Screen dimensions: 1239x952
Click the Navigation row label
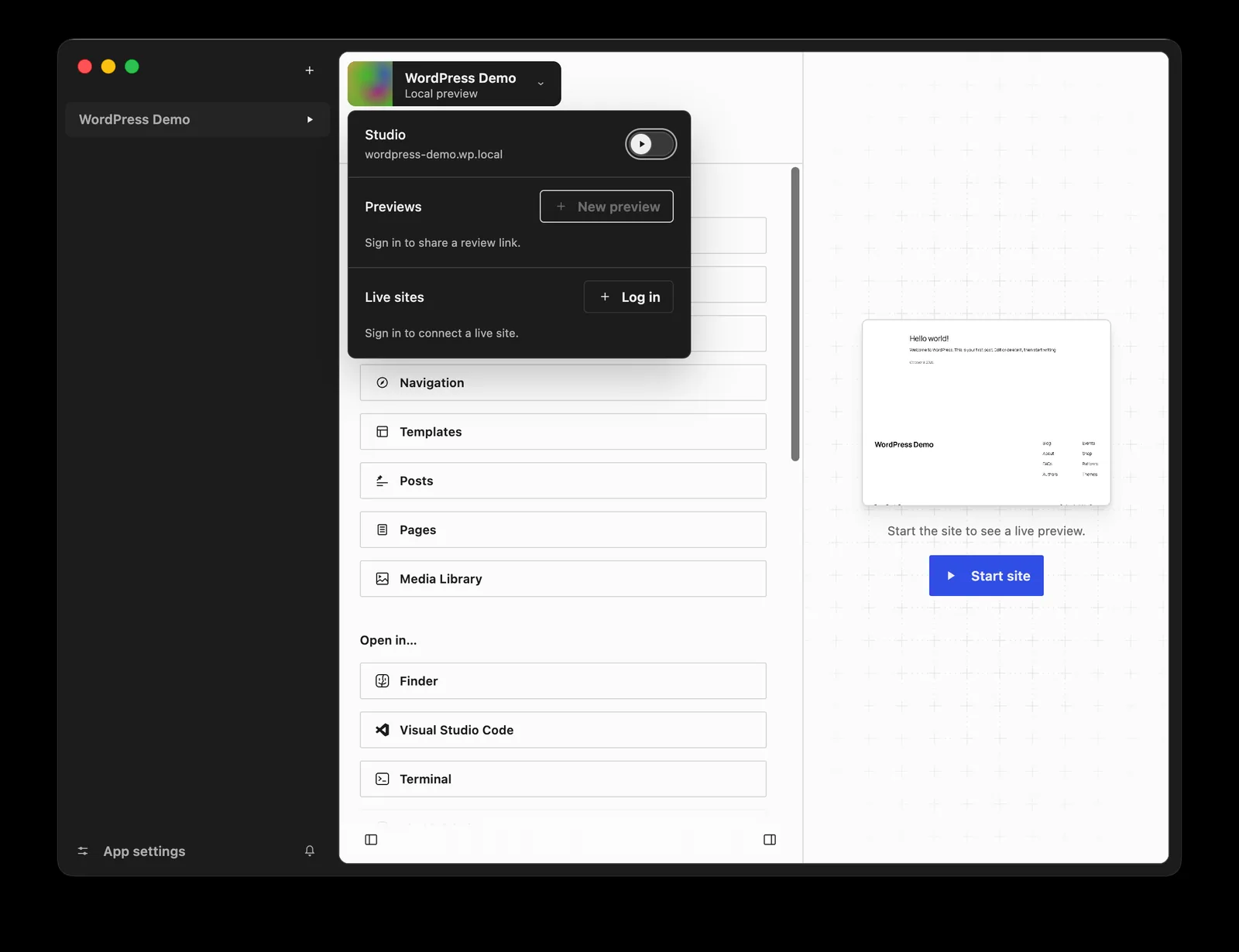coord(432,382)
